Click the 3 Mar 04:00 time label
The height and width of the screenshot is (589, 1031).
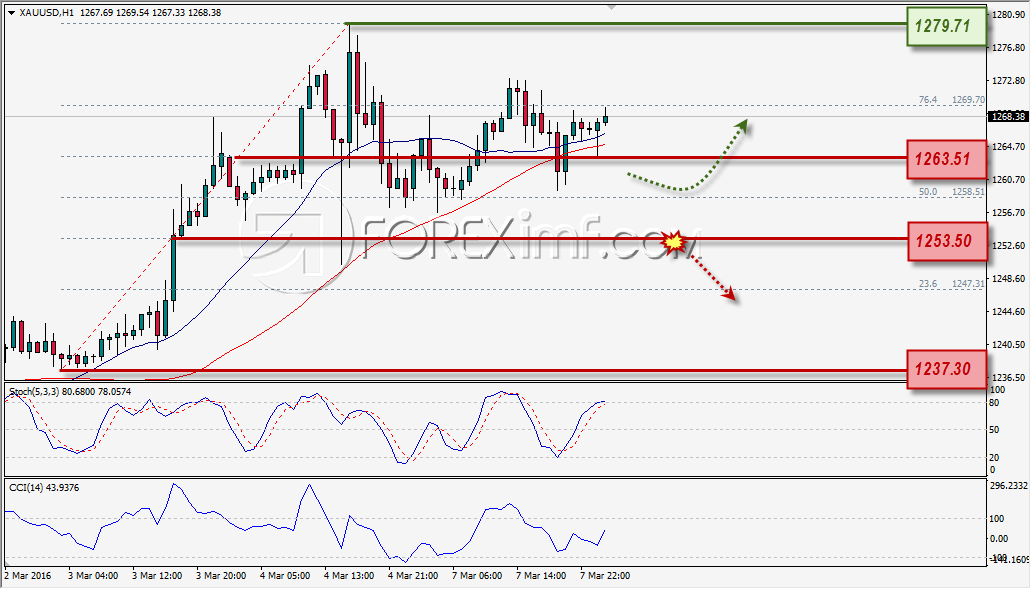point(93,576)
